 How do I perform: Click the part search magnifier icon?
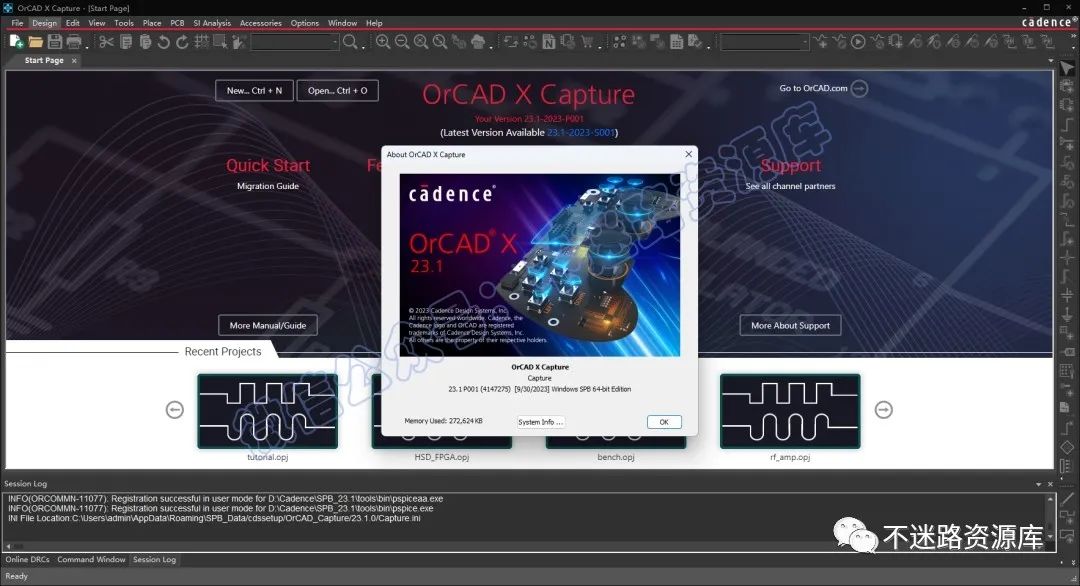tap(350, 42)
